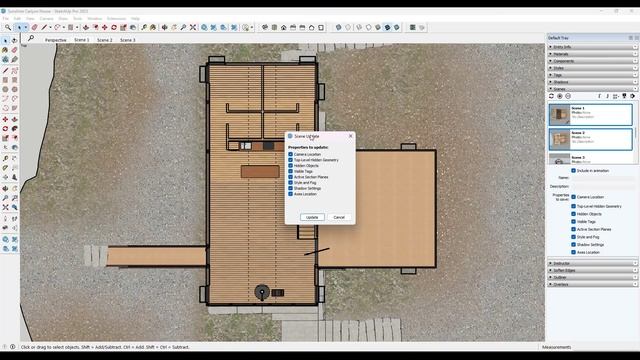Close the Scene Update dialog
Screen dimensions: 640x360
350,136
